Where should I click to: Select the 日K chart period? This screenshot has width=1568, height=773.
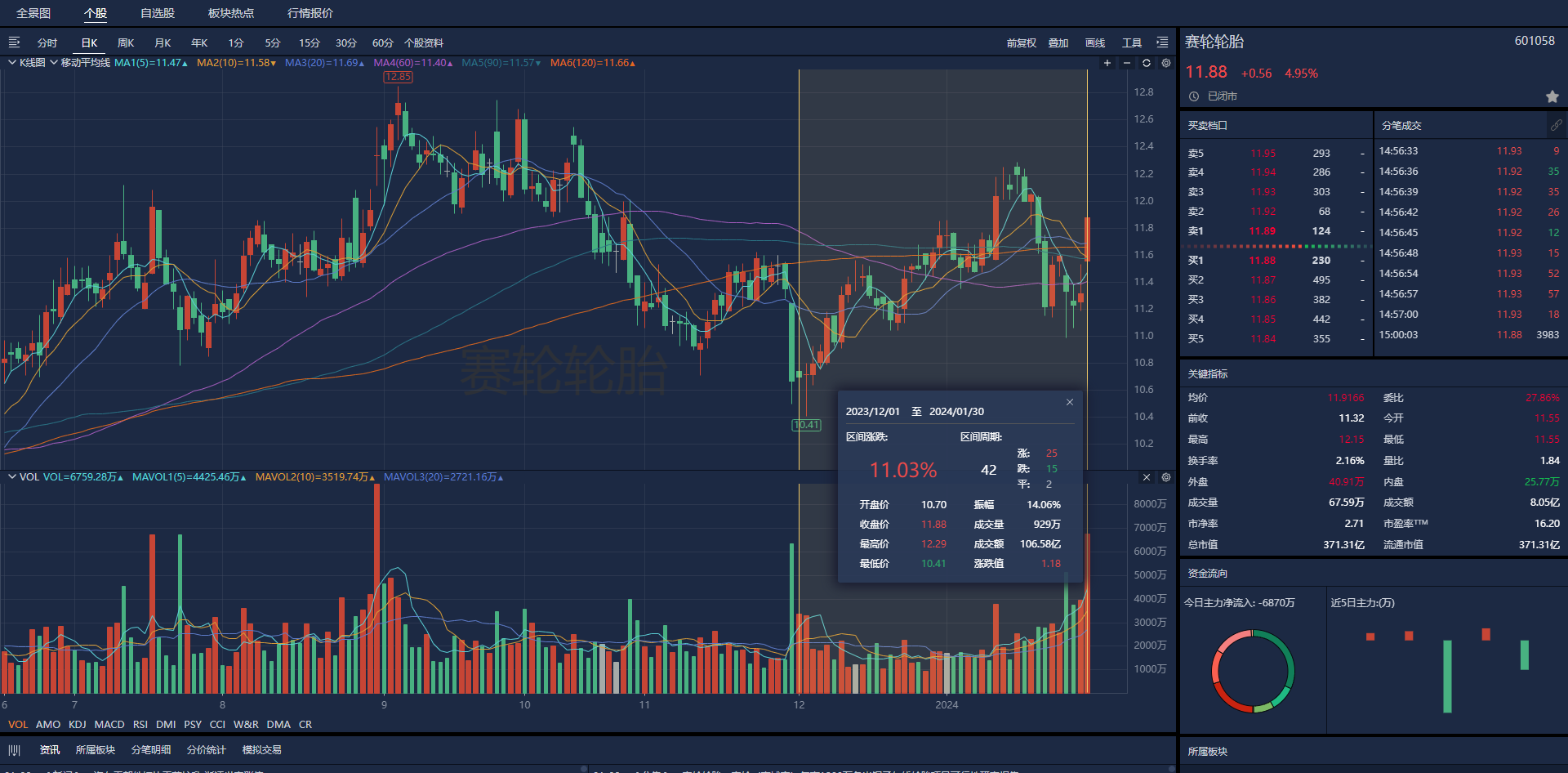click(89, 43)
